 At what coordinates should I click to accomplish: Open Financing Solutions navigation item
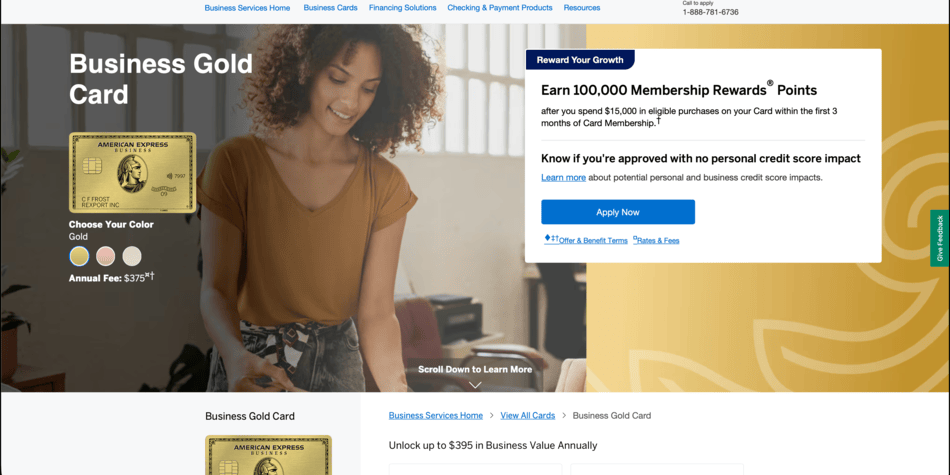(x=402, y=8)
